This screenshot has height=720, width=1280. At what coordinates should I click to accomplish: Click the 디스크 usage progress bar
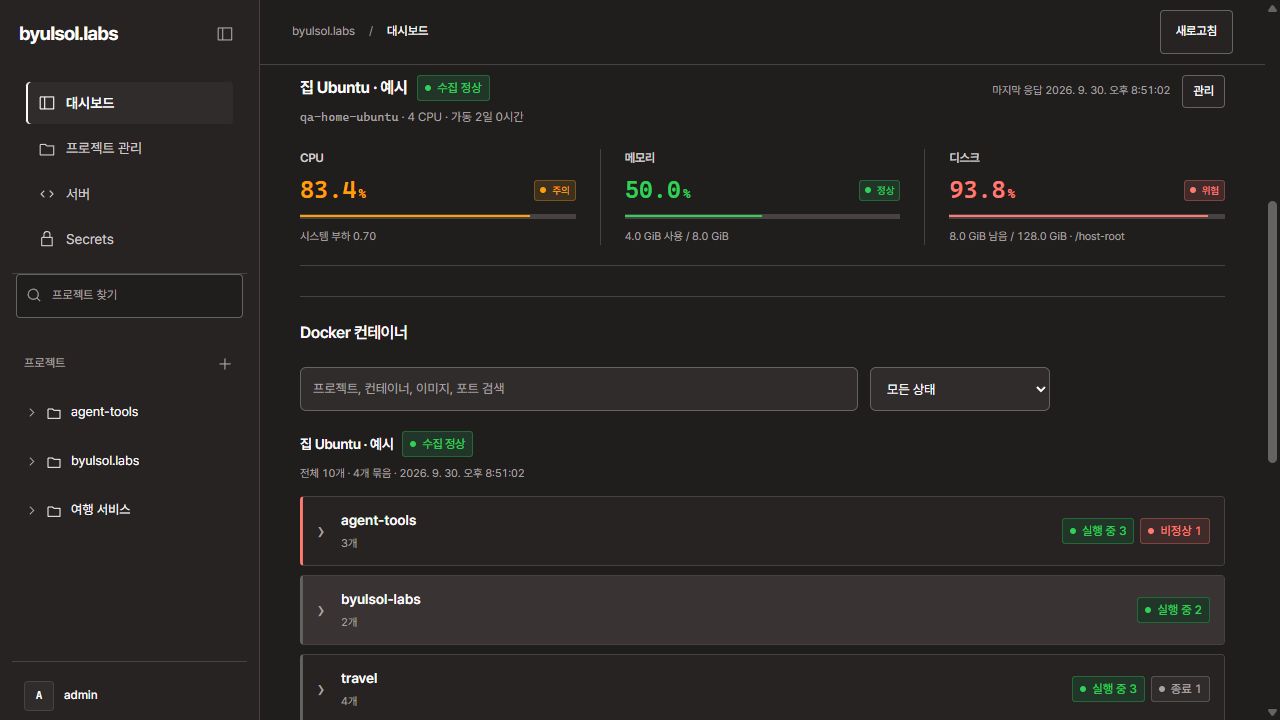(x=1087, y=216)
